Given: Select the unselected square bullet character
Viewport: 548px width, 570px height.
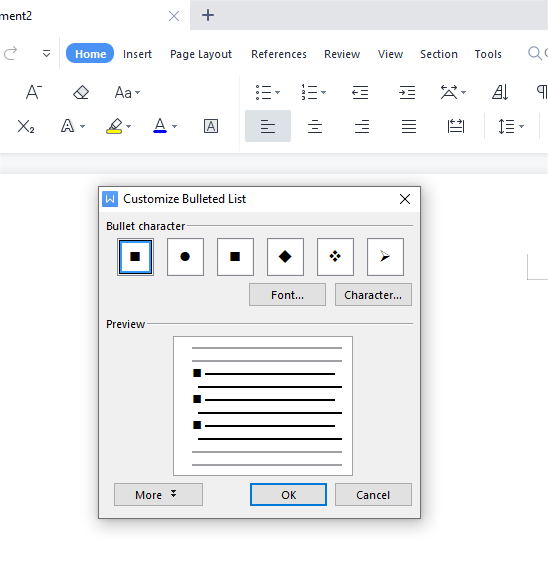Looking at the screenshot, I should click(x=235, y=257).
